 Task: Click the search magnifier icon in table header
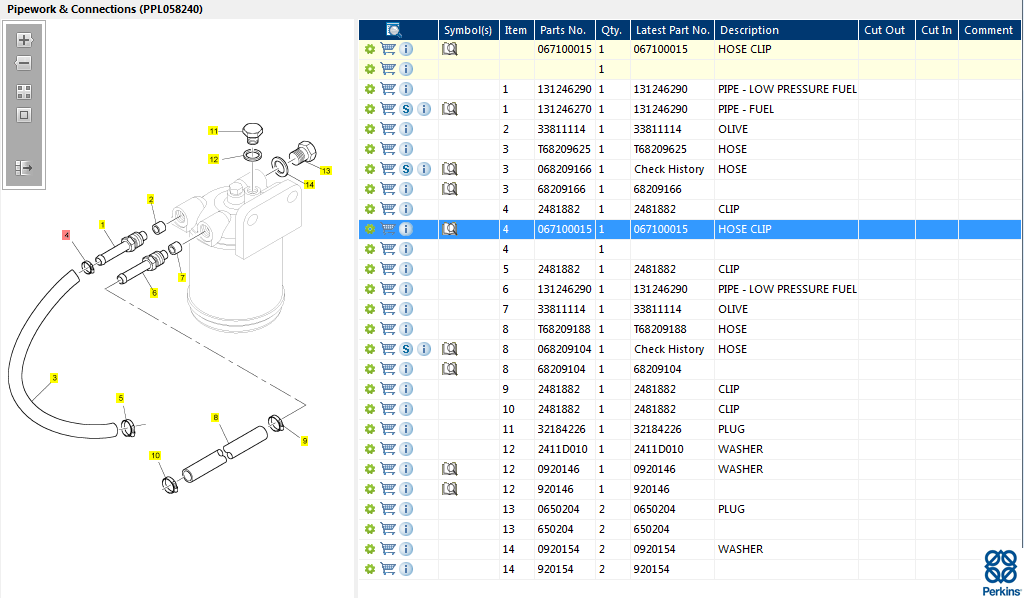point(394,30)
